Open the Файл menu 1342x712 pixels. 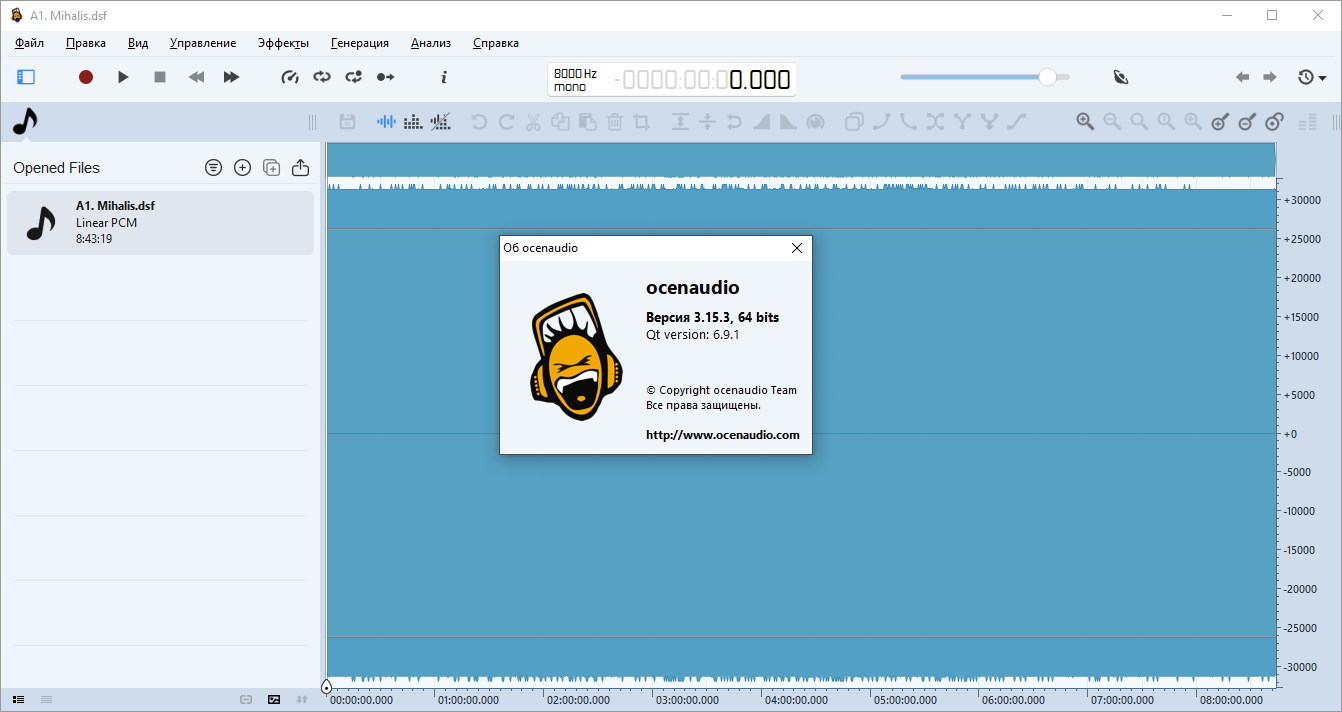[29, 43]
